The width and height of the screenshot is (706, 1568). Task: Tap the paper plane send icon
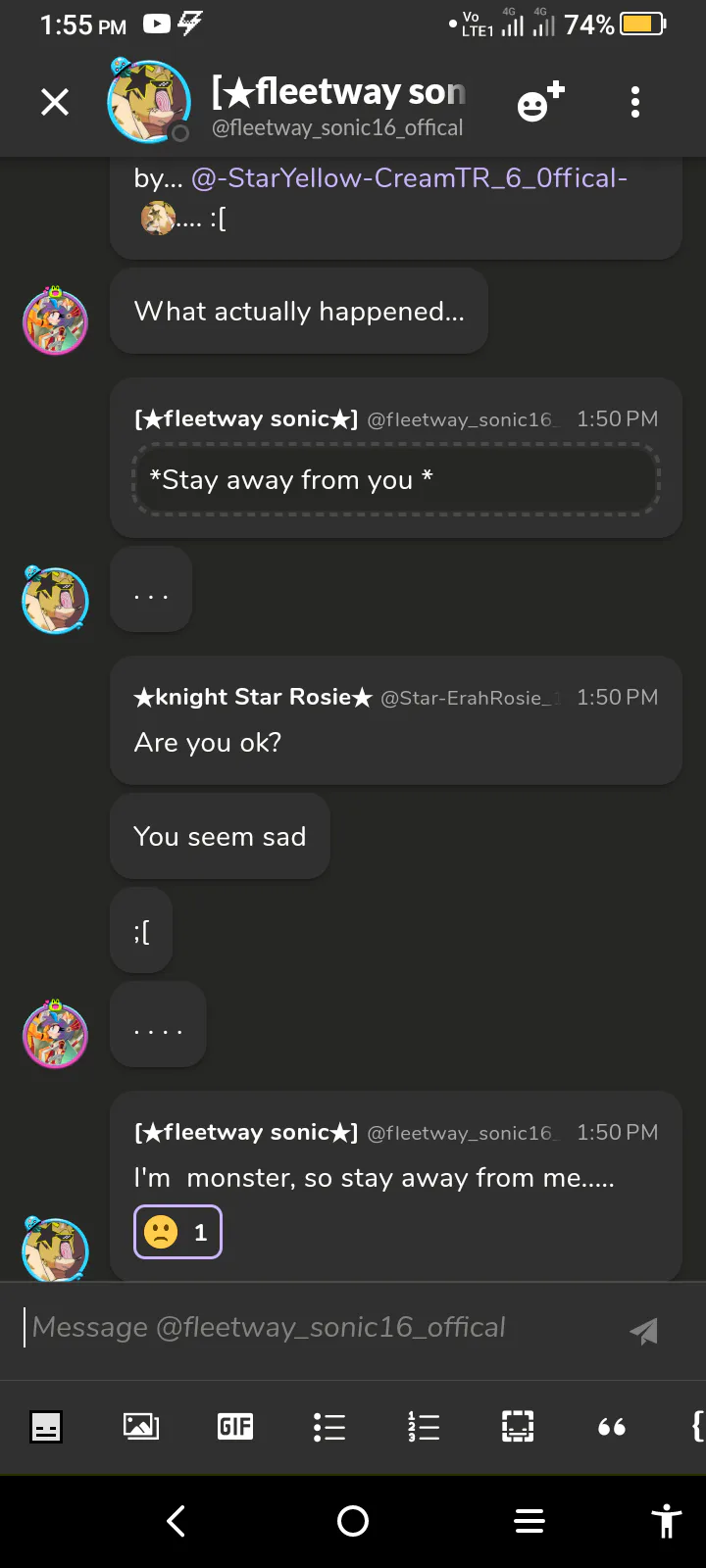(643, 1330)
